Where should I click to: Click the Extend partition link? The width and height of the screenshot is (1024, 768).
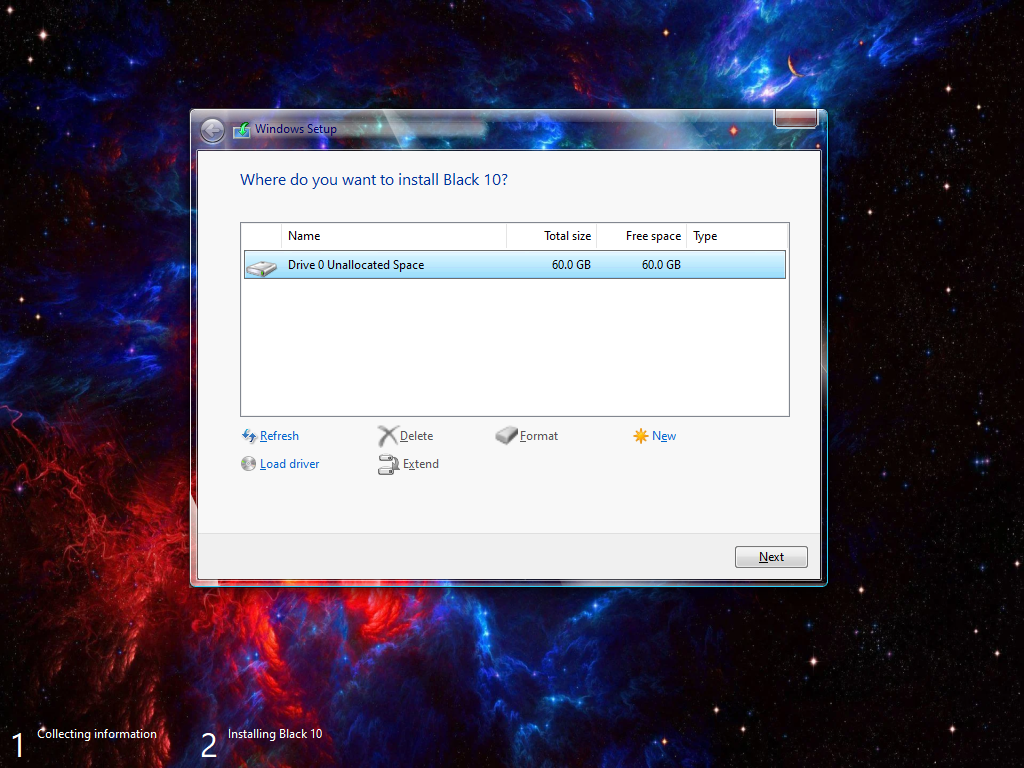421,464
